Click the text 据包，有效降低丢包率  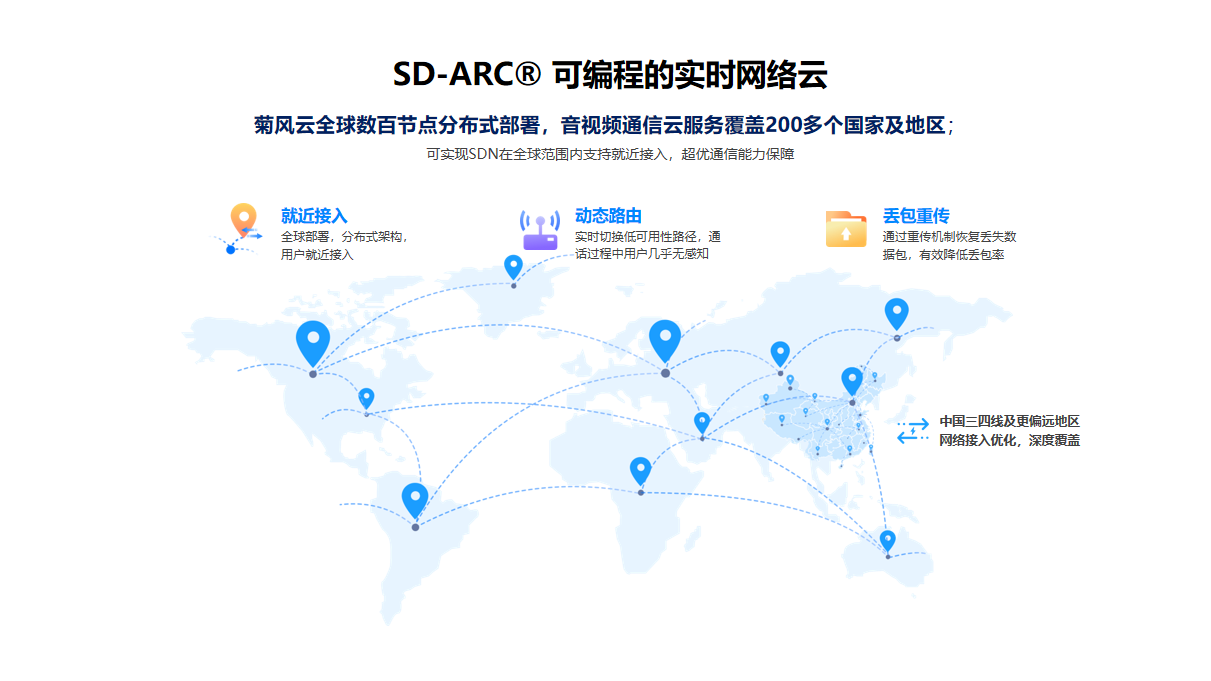pos(944,255)
